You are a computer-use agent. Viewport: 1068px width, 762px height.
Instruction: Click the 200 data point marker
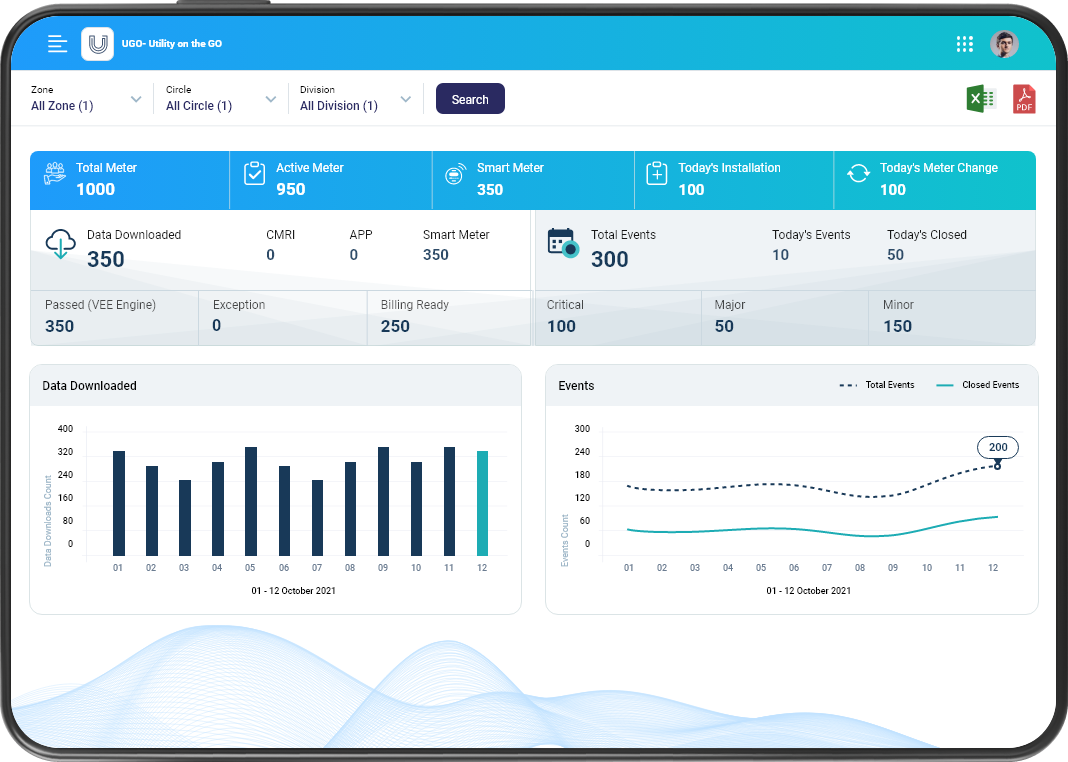(997, 466)
